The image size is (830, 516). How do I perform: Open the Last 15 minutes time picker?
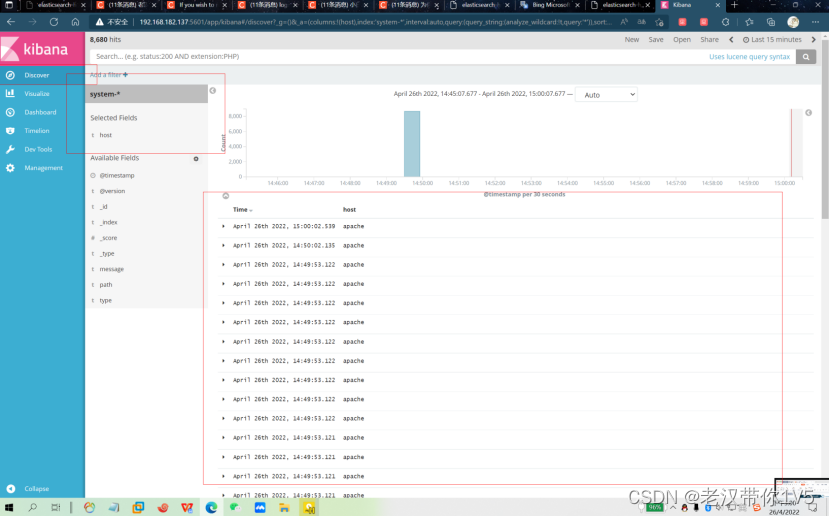tap(772, 40)
